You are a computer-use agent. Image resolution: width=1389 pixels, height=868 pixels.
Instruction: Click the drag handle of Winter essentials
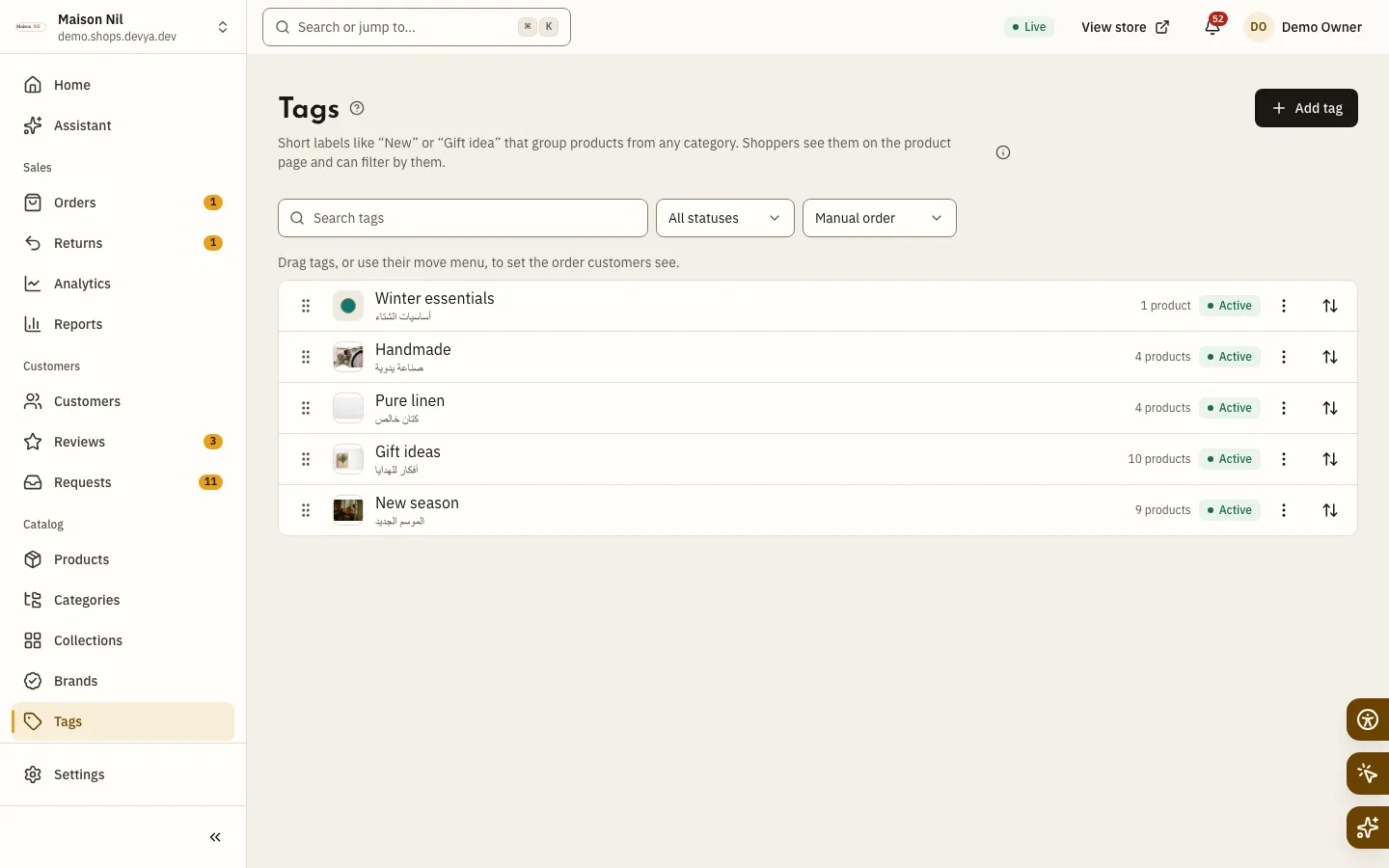click(306, 306)
